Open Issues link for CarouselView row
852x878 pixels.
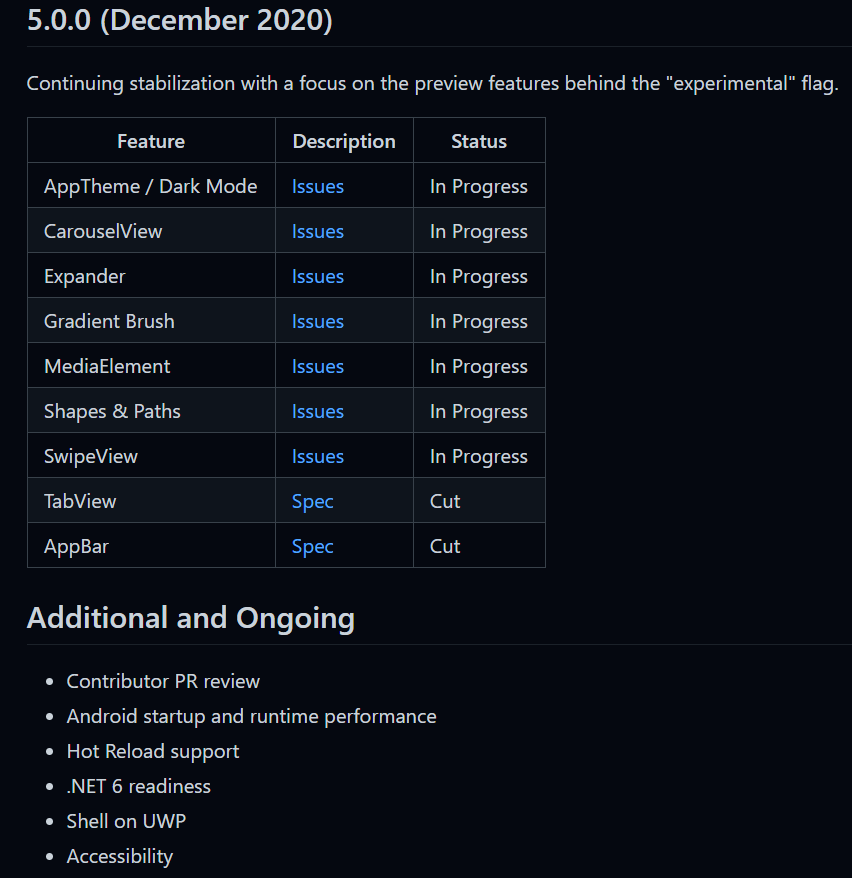tap(317, 231)
